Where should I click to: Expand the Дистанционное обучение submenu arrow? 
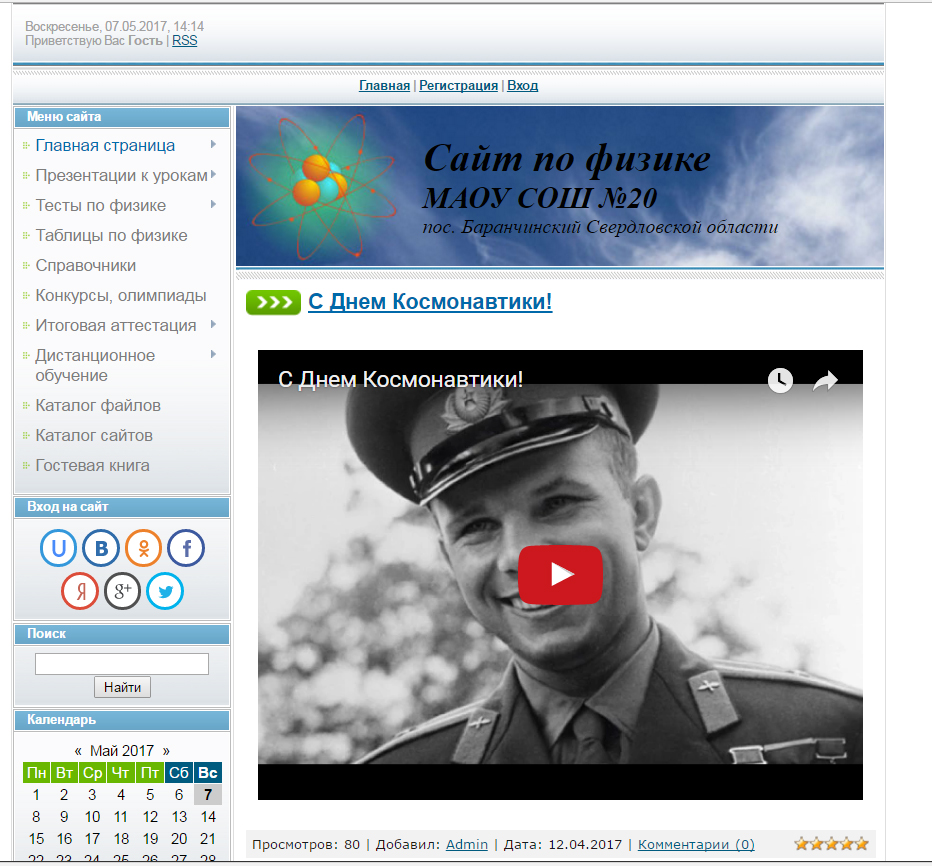click(213, 354)
